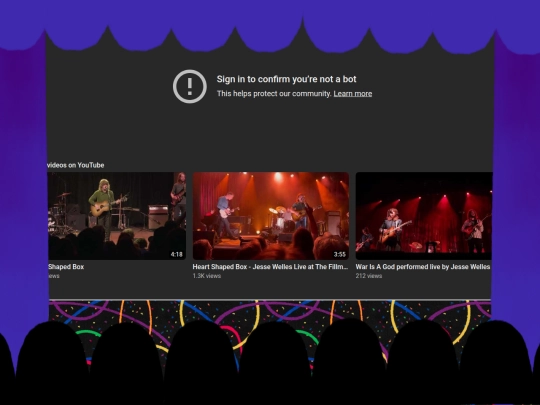The image size is (540, 405).
Task: Click the 212 views text
Action: 369,276
